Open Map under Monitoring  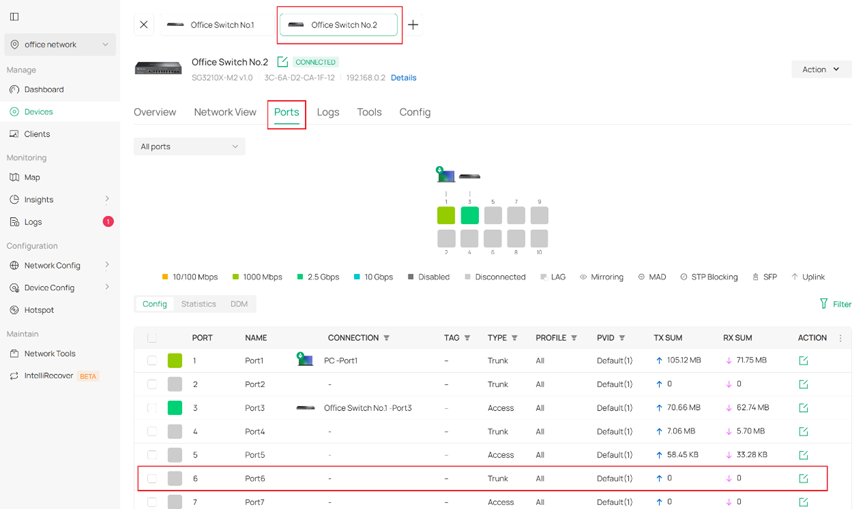point(31,178)
